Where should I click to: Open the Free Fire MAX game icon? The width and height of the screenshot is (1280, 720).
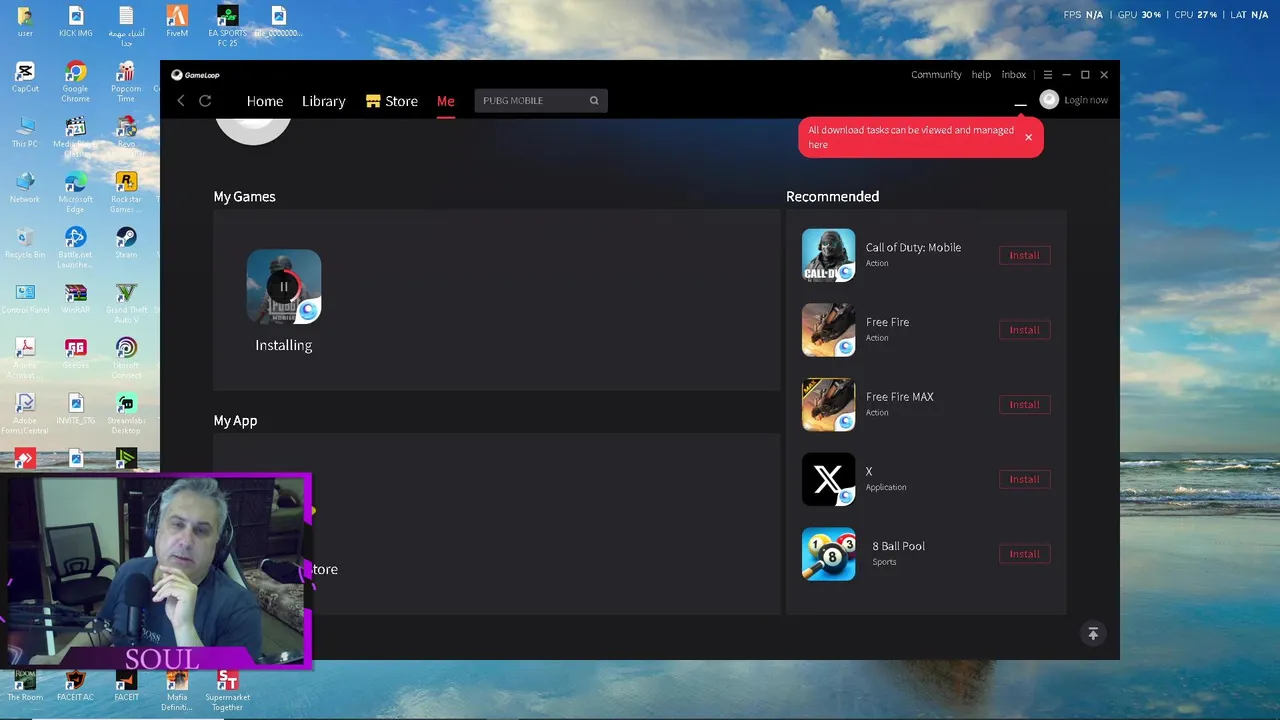(828, 404)
